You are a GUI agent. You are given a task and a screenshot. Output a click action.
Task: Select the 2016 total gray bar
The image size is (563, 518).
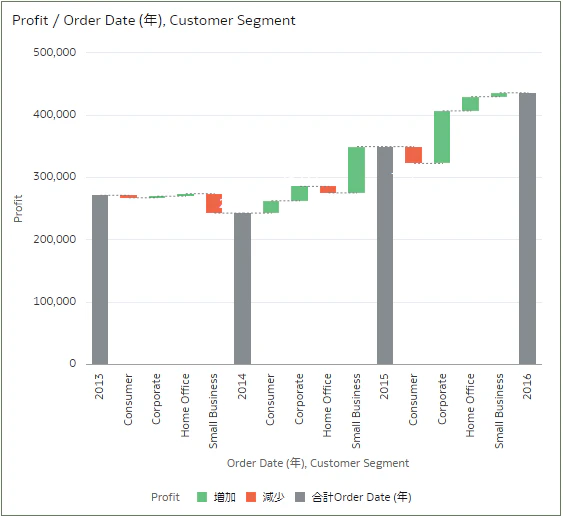[x=527, y=229]
